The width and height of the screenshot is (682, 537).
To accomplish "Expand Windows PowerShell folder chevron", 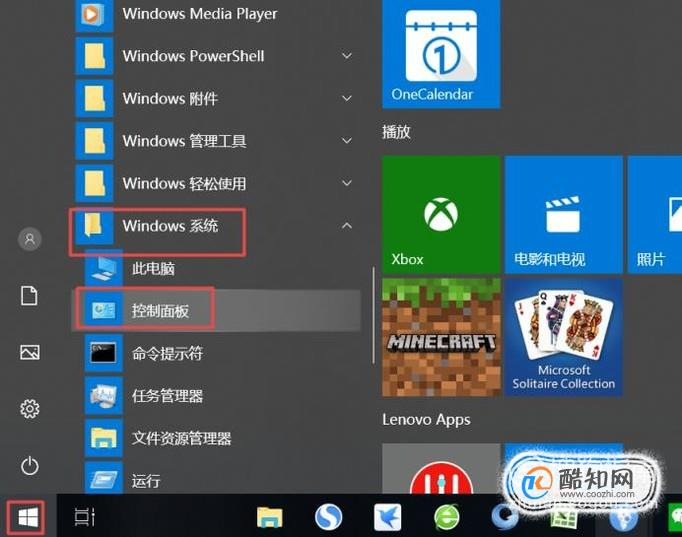I will point(347,56).
